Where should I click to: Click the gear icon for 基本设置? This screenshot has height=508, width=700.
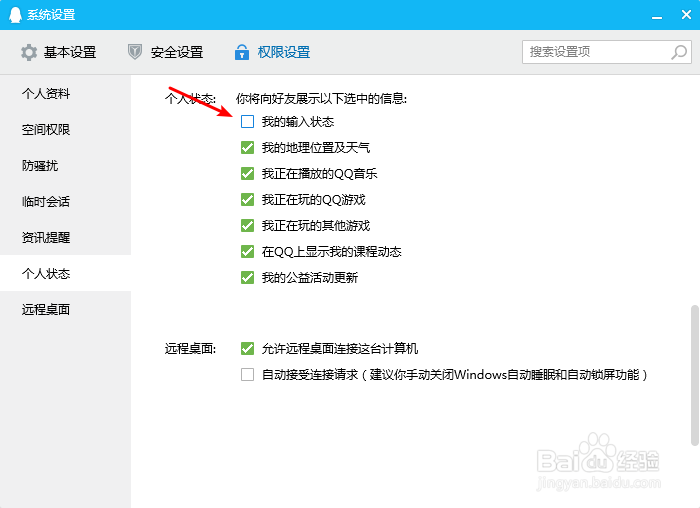[29, 52]
